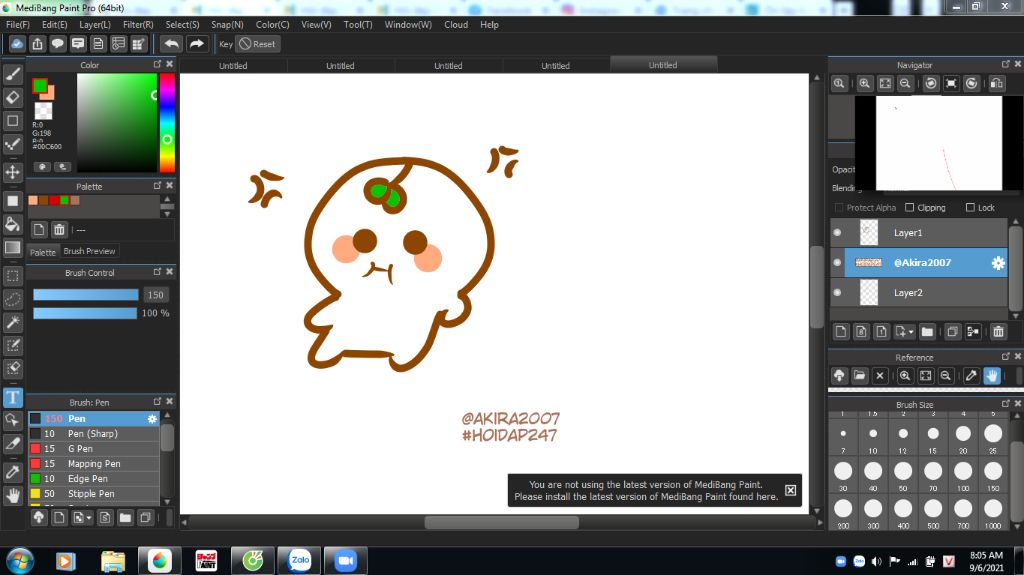Image resolution: width=1024 pixels, height=575 pixels.
Task: Select the Magic Wand tool
Action: point(12,322)
